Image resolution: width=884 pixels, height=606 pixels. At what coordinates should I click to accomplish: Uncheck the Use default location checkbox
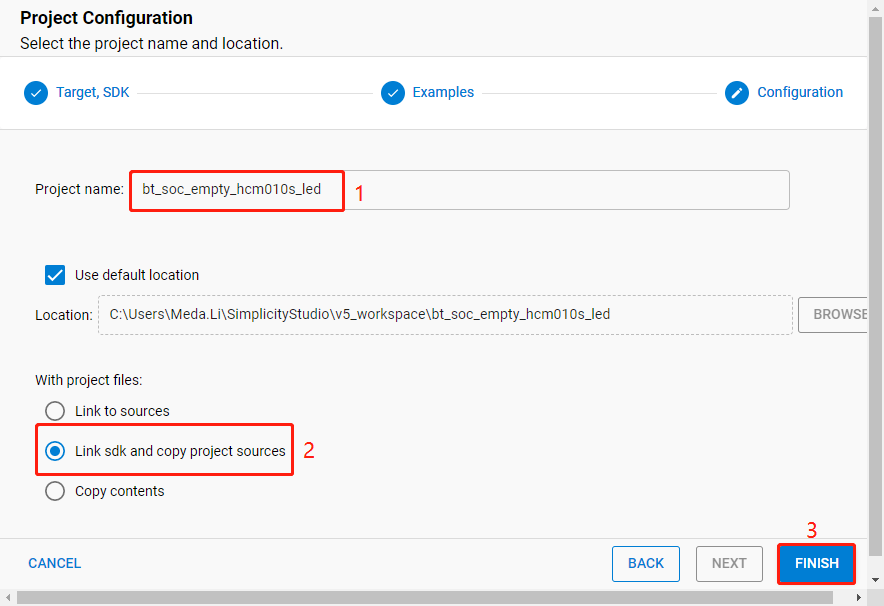coord(55,275)
